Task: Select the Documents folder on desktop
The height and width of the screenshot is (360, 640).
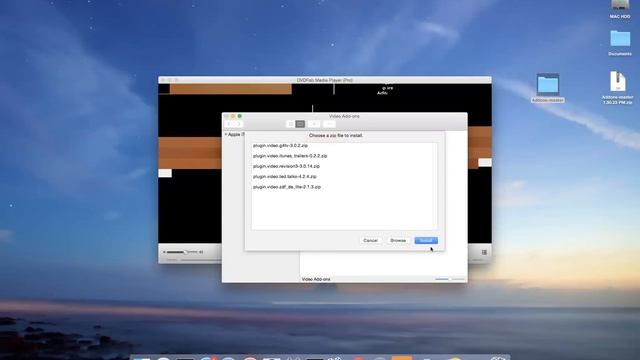Action: (620, 43)
